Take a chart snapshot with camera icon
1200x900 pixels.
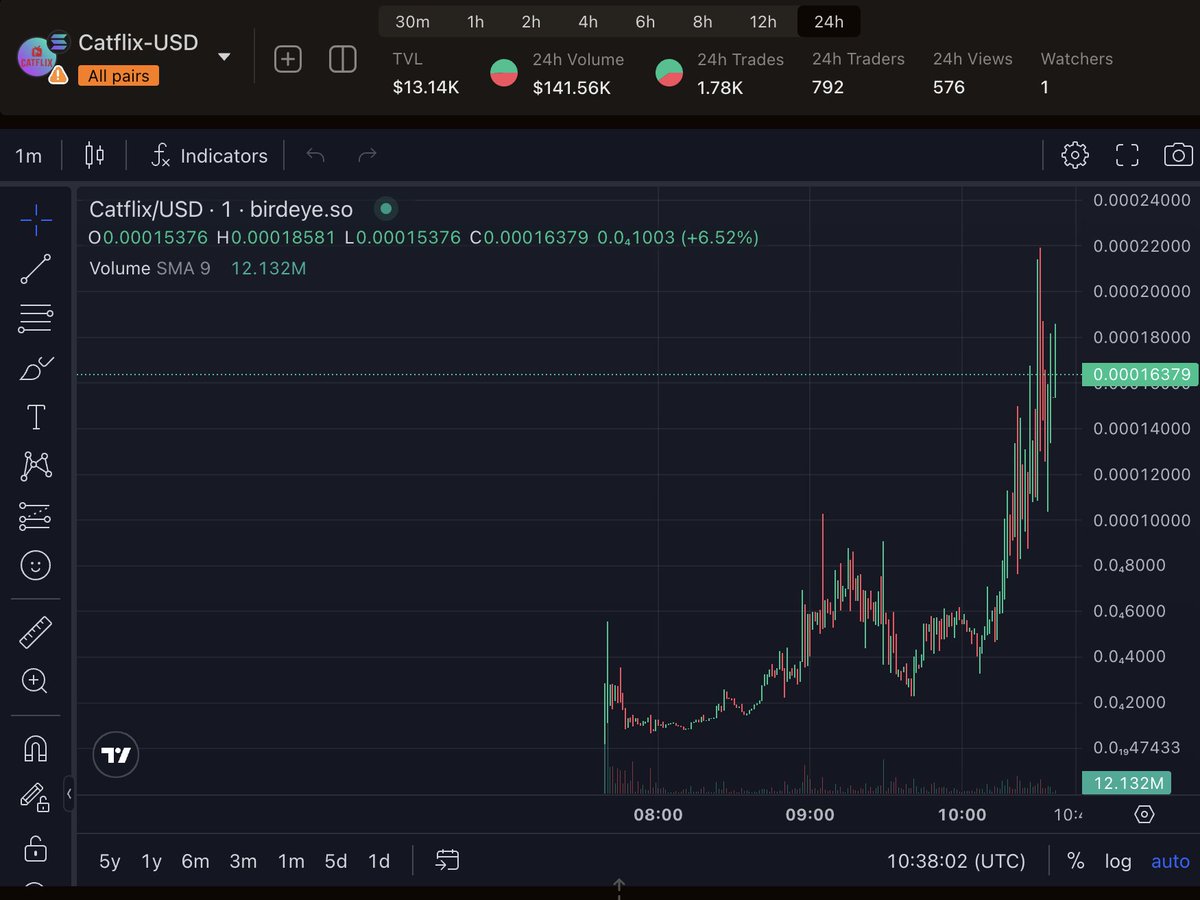tap(1179, 155)
